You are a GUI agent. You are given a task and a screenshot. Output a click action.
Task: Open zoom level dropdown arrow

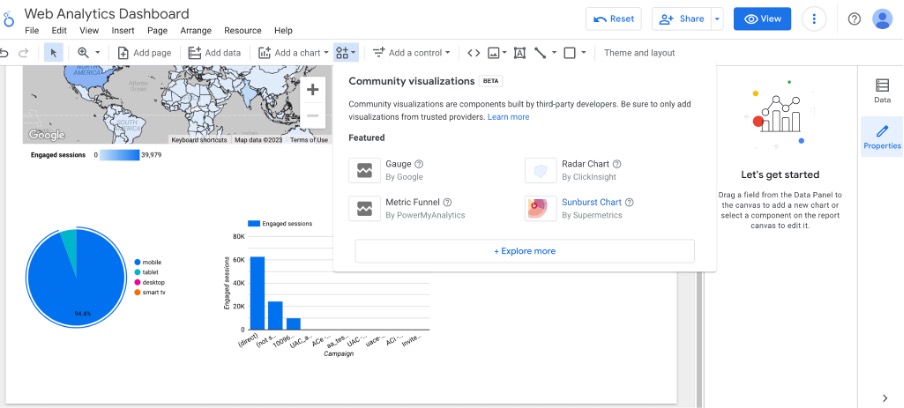[x=97, y=52]
